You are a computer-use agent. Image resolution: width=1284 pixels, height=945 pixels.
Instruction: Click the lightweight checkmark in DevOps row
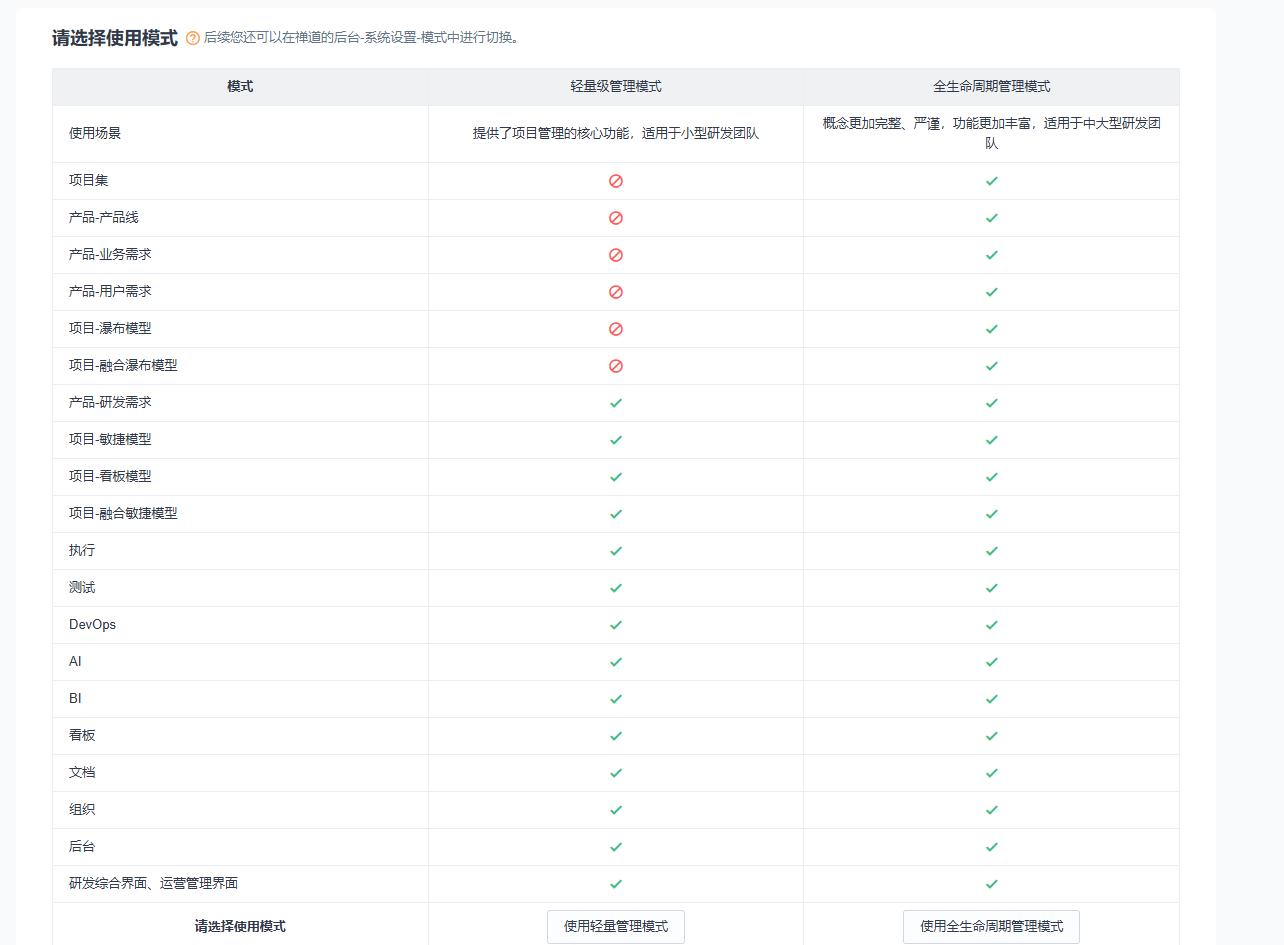click(616, 625)
